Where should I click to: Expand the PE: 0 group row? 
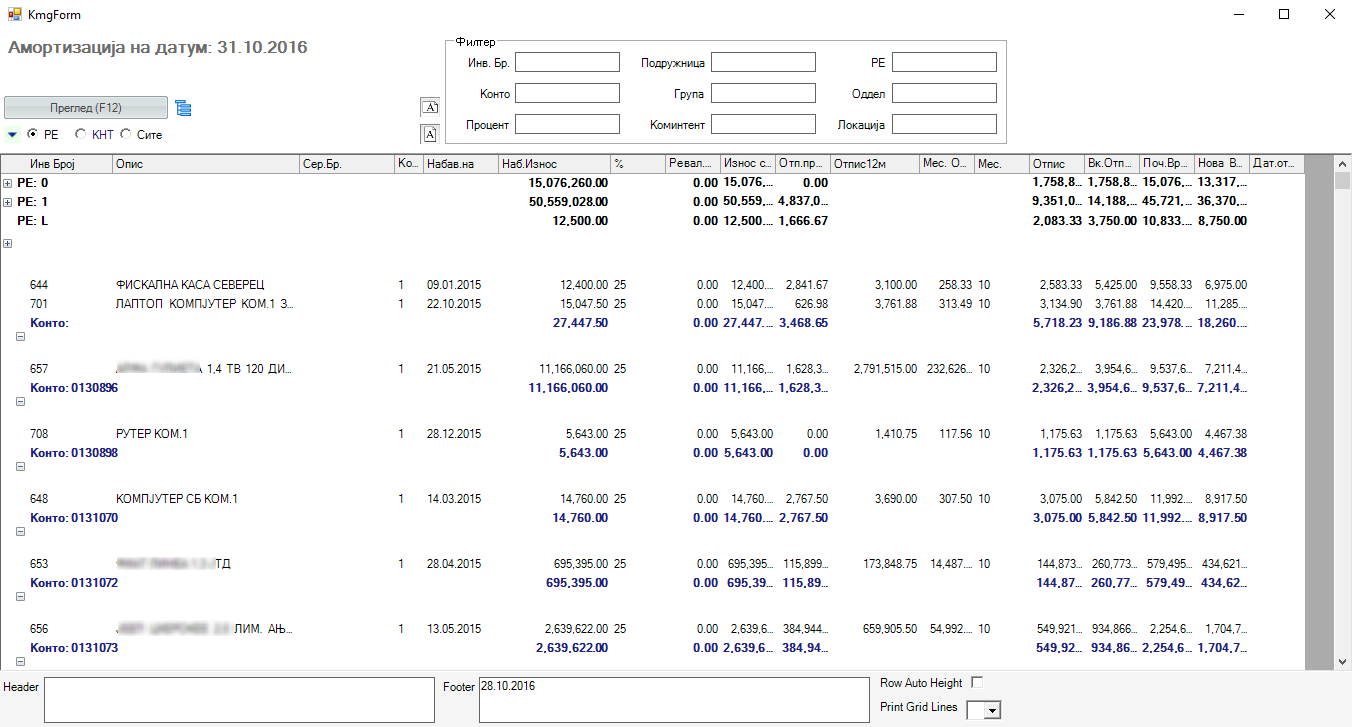pyautogui.click(x=8, y=183)
